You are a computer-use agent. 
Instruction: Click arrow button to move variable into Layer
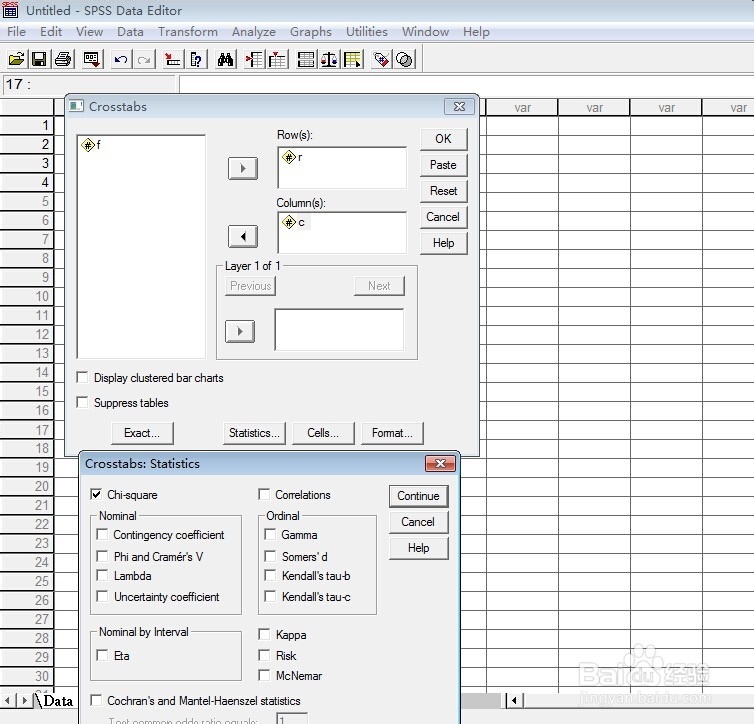click(240, 331)
